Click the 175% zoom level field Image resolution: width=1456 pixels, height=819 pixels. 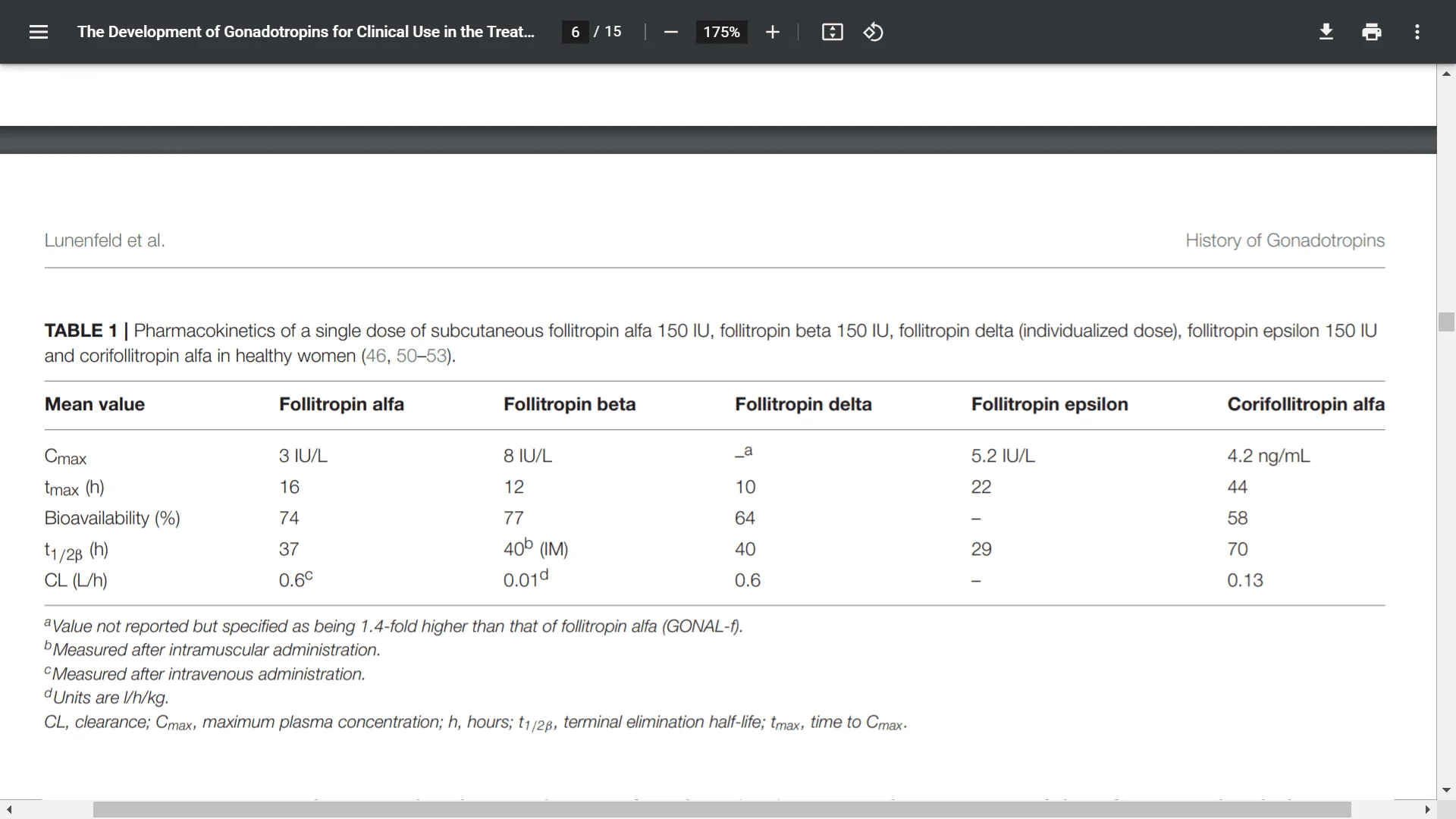pyautogui.click(x=721, y=32)
